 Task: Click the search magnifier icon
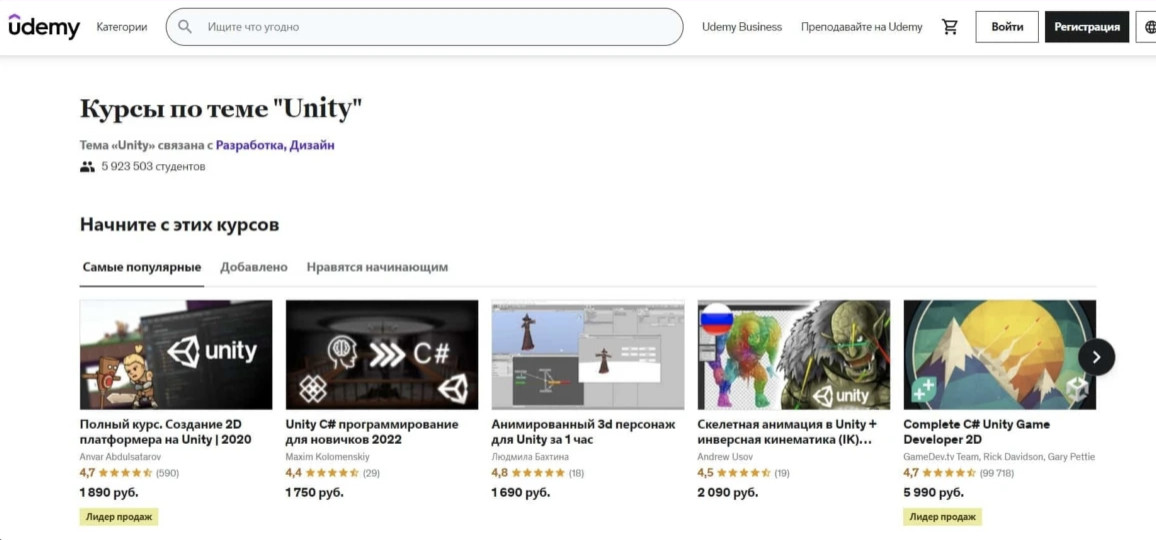click(185, 27)
